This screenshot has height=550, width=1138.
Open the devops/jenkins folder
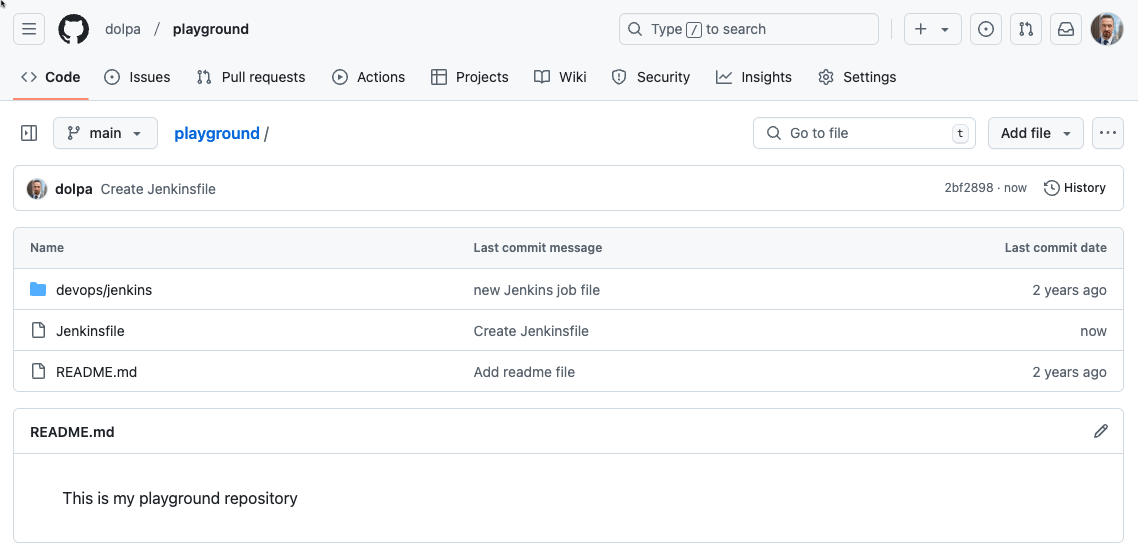pyautogui.click(x=104, y=290)
